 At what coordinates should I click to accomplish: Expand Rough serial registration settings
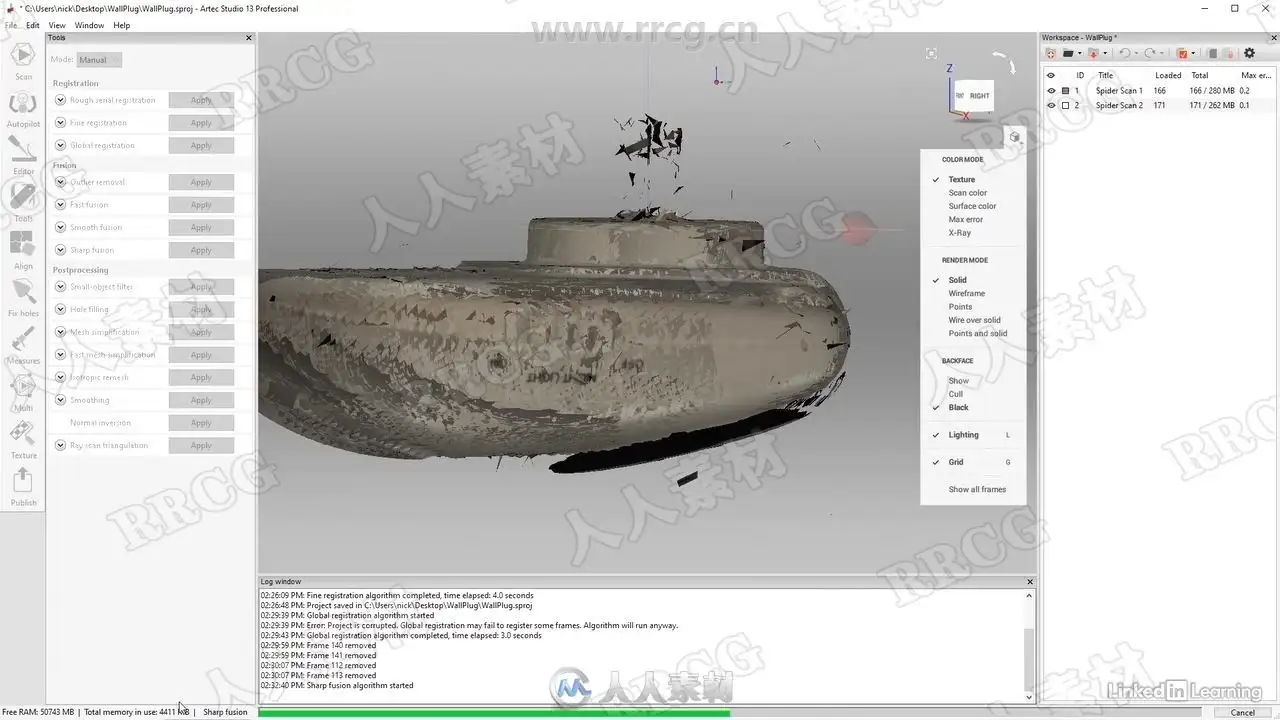(x=61, y=100)
